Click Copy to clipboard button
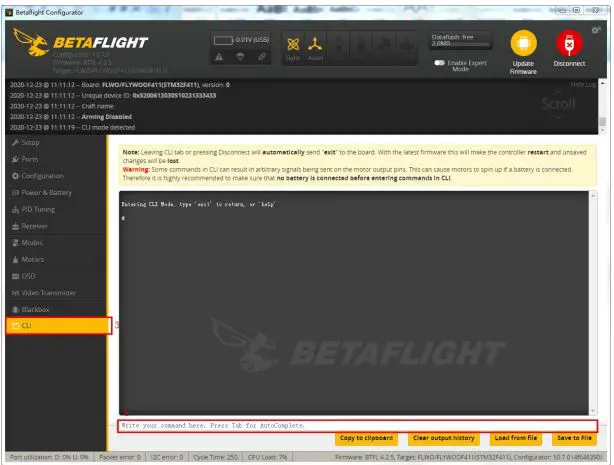 tap(366, 438)
